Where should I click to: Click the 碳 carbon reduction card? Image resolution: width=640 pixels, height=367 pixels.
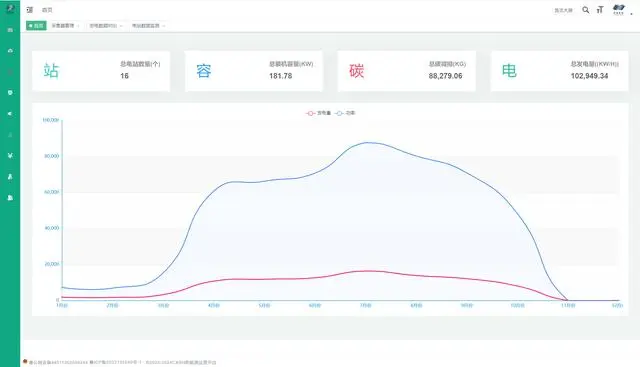407,71
